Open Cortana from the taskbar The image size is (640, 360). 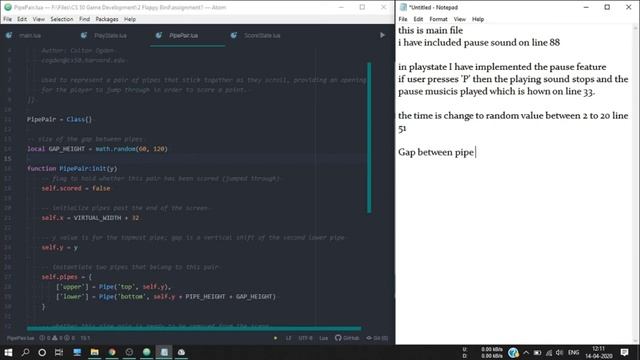click(42, 352)
